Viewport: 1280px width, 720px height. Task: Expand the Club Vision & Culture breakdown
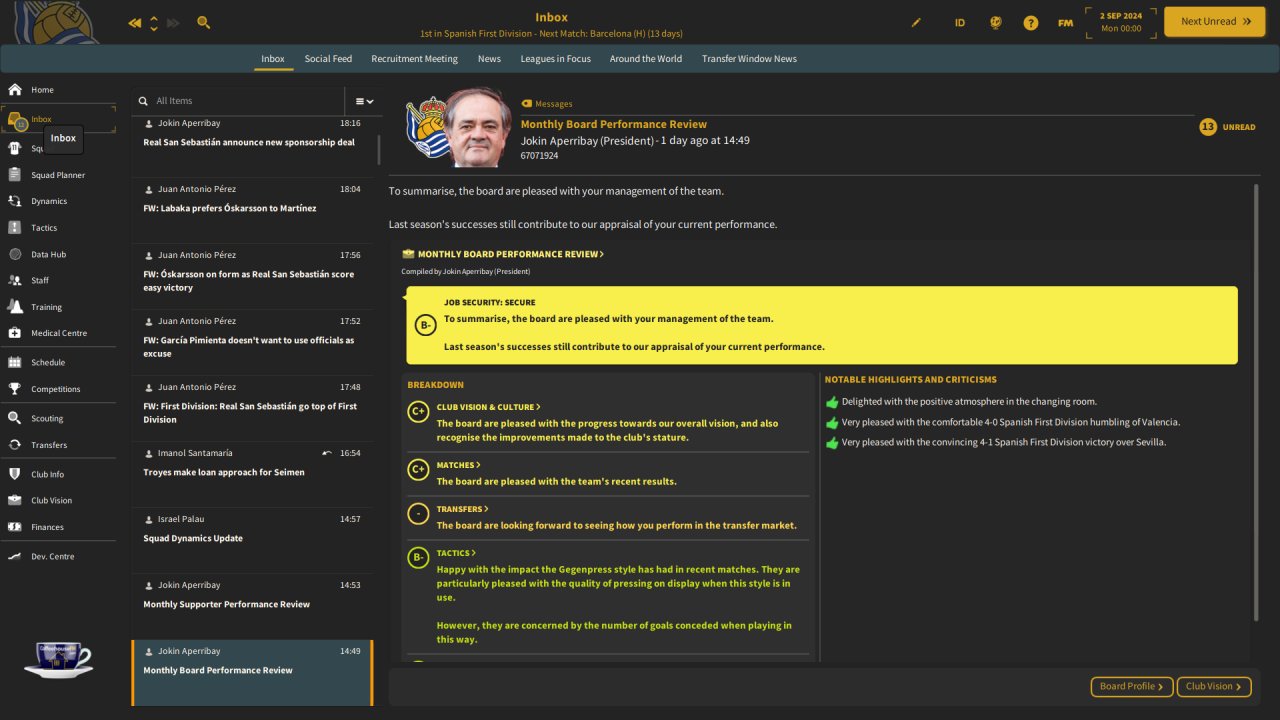coord(488,407)
